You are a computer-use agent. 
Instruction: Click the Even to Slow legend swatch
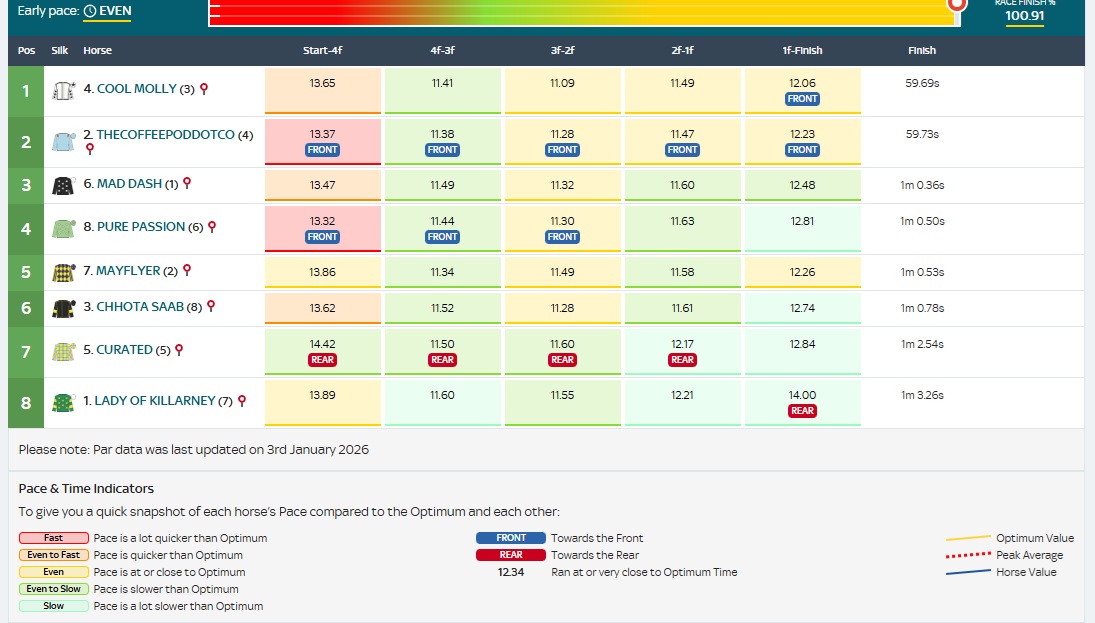[x=52, y=589]
